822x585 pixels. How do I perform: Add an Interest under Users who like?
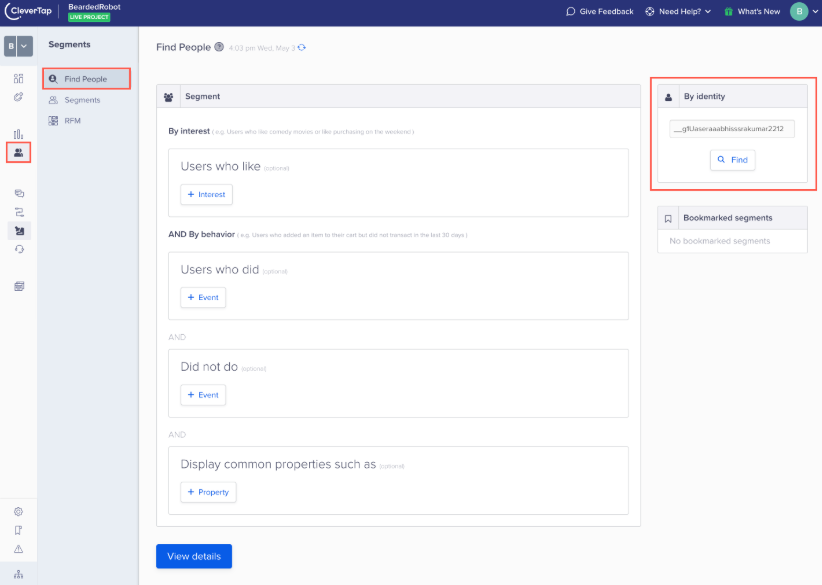207,194
